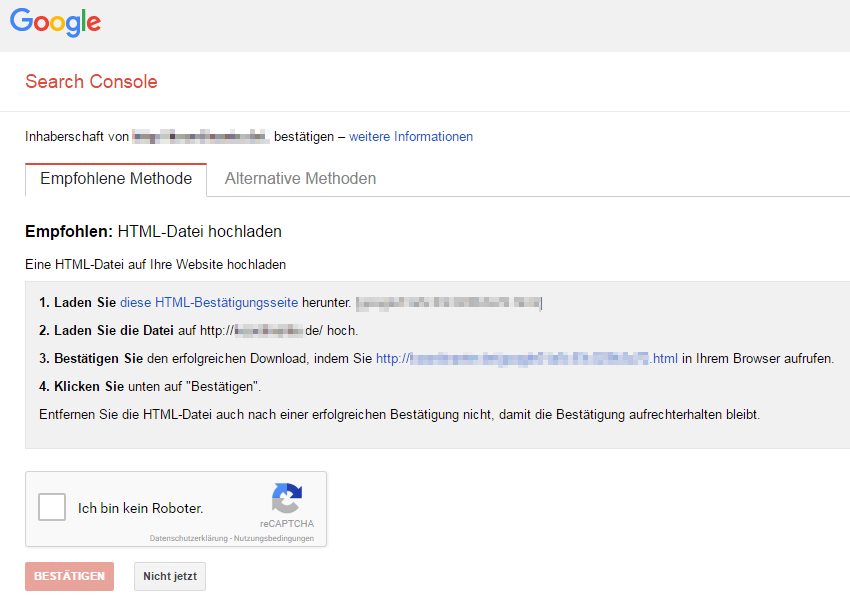Open the blurred .html verification URL link

click(x=526, y=358)
